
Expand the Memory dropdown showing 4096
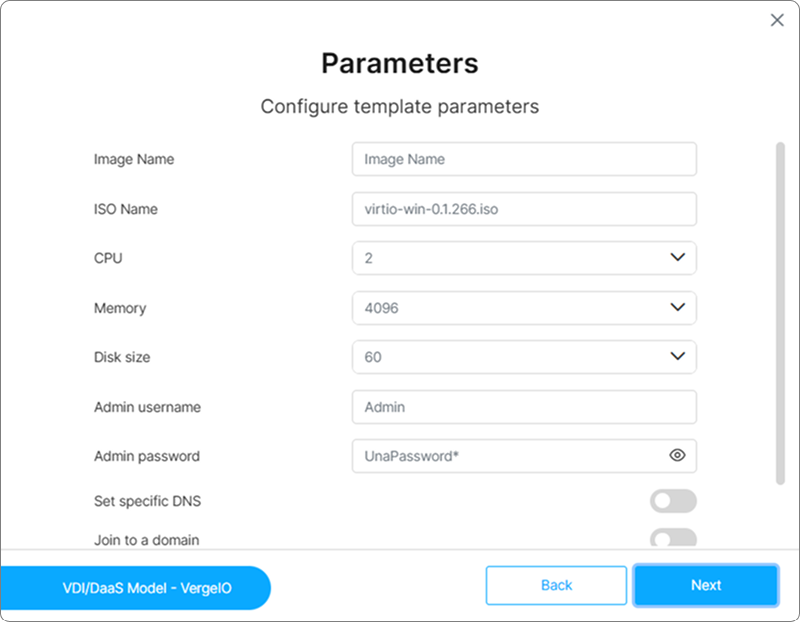pos(510,308)
